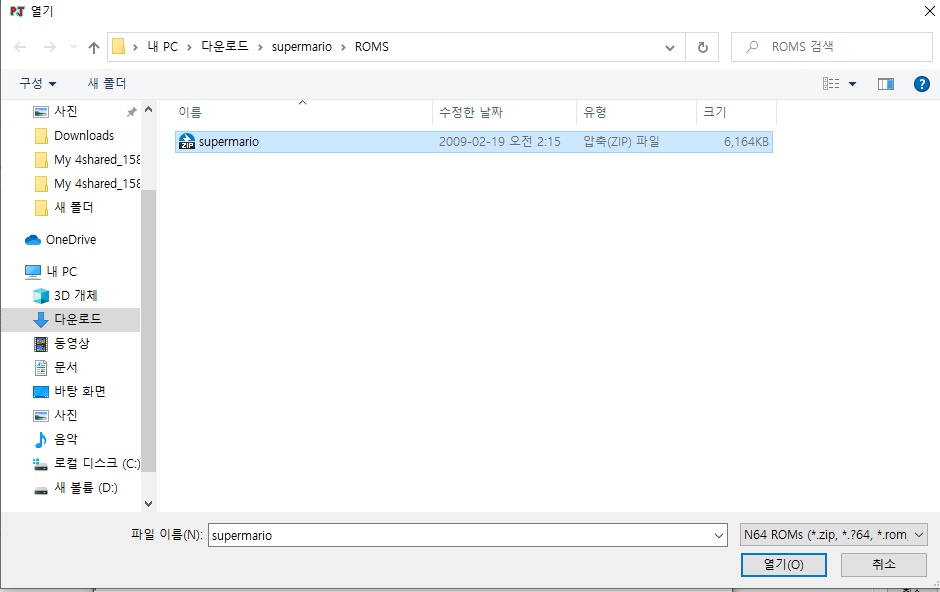The width and height of the screenshot is (940, 592).
Task: Open the first My 4shared_158 folder
Action: click(97, 159)
